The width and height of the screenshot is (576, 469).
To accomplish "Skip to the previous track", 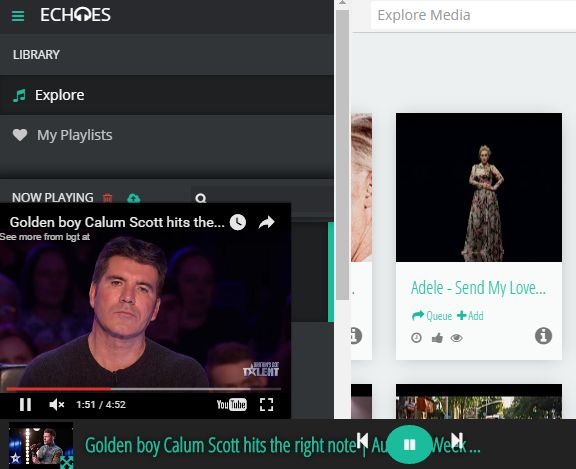I will pos(362,439).
